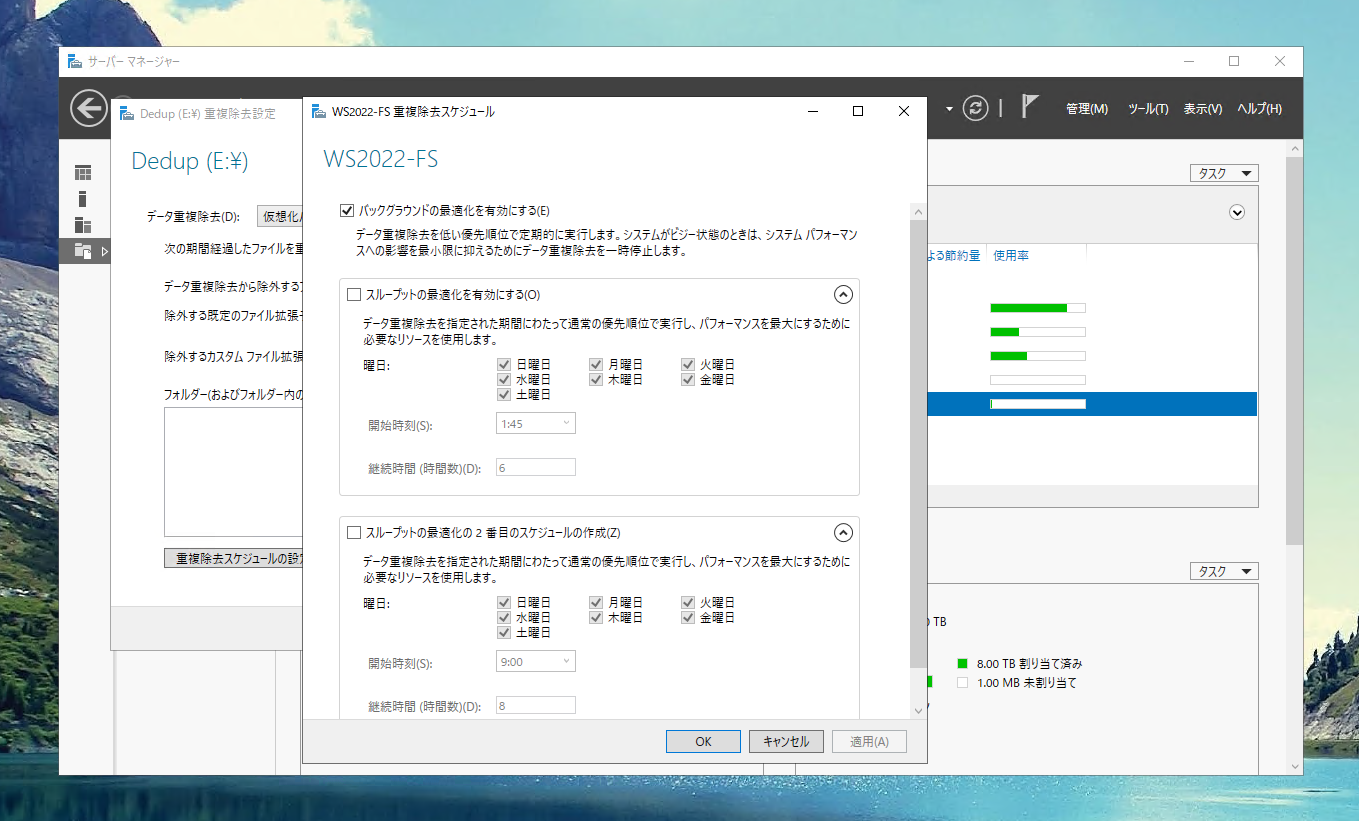Click the 'Dedup (E:¥)' heading text

point(190,161)
